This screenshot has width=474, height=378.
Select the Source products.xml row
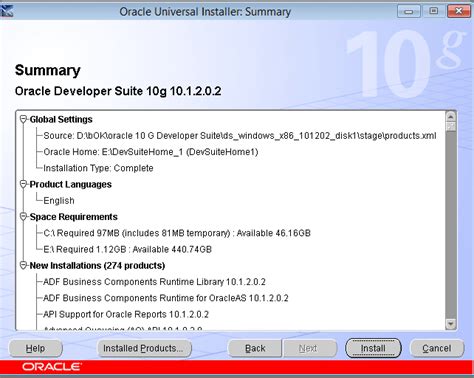coord(240,136)
